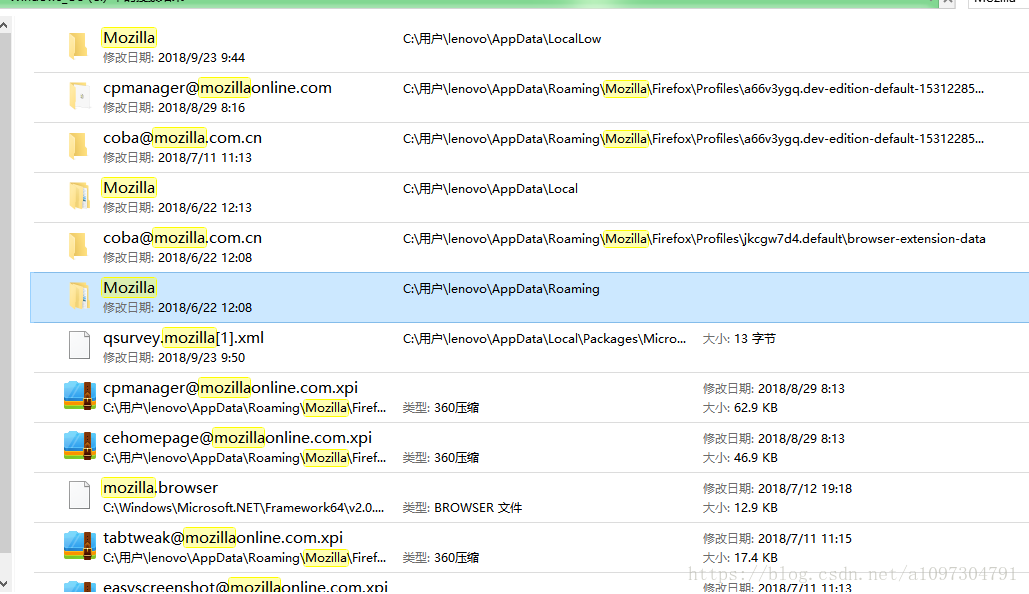Click date 2018/7/11 11:15
Screen dimensions: 1029x594
click(x=805, y=538)
